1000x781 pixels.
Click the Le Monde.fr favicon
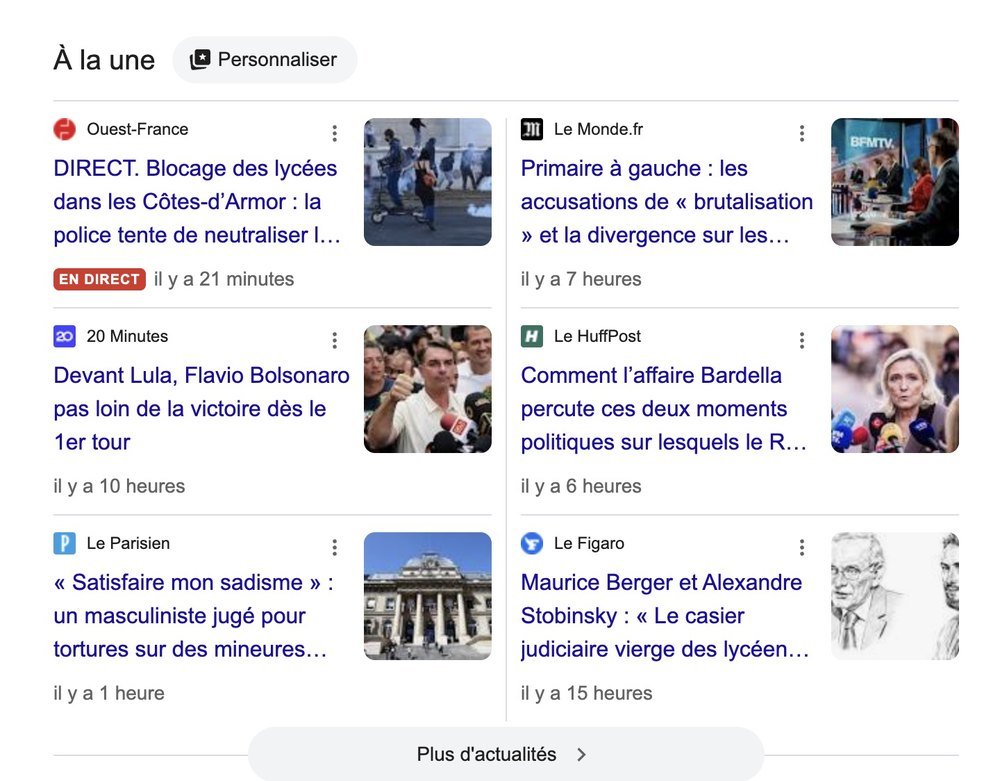pyautogui.click(x=532, y=129)
